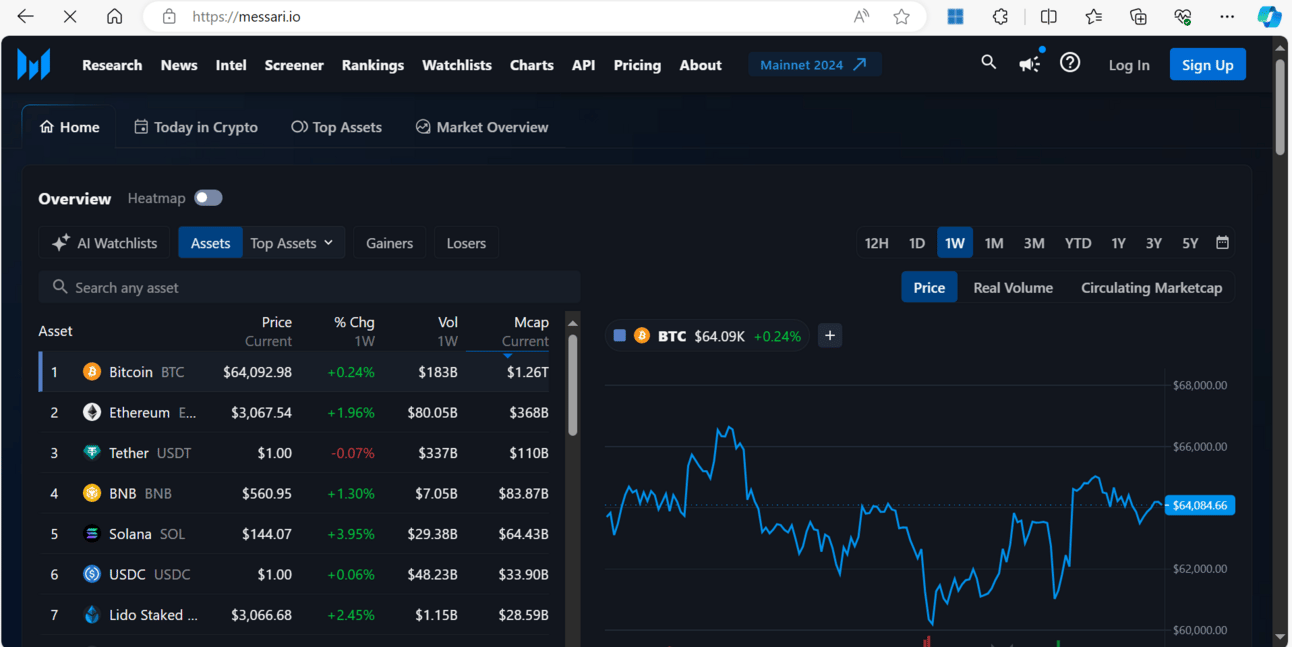Set chart timeframe to YTD
Screen dimensions: 1292x647
(1078, 243)
